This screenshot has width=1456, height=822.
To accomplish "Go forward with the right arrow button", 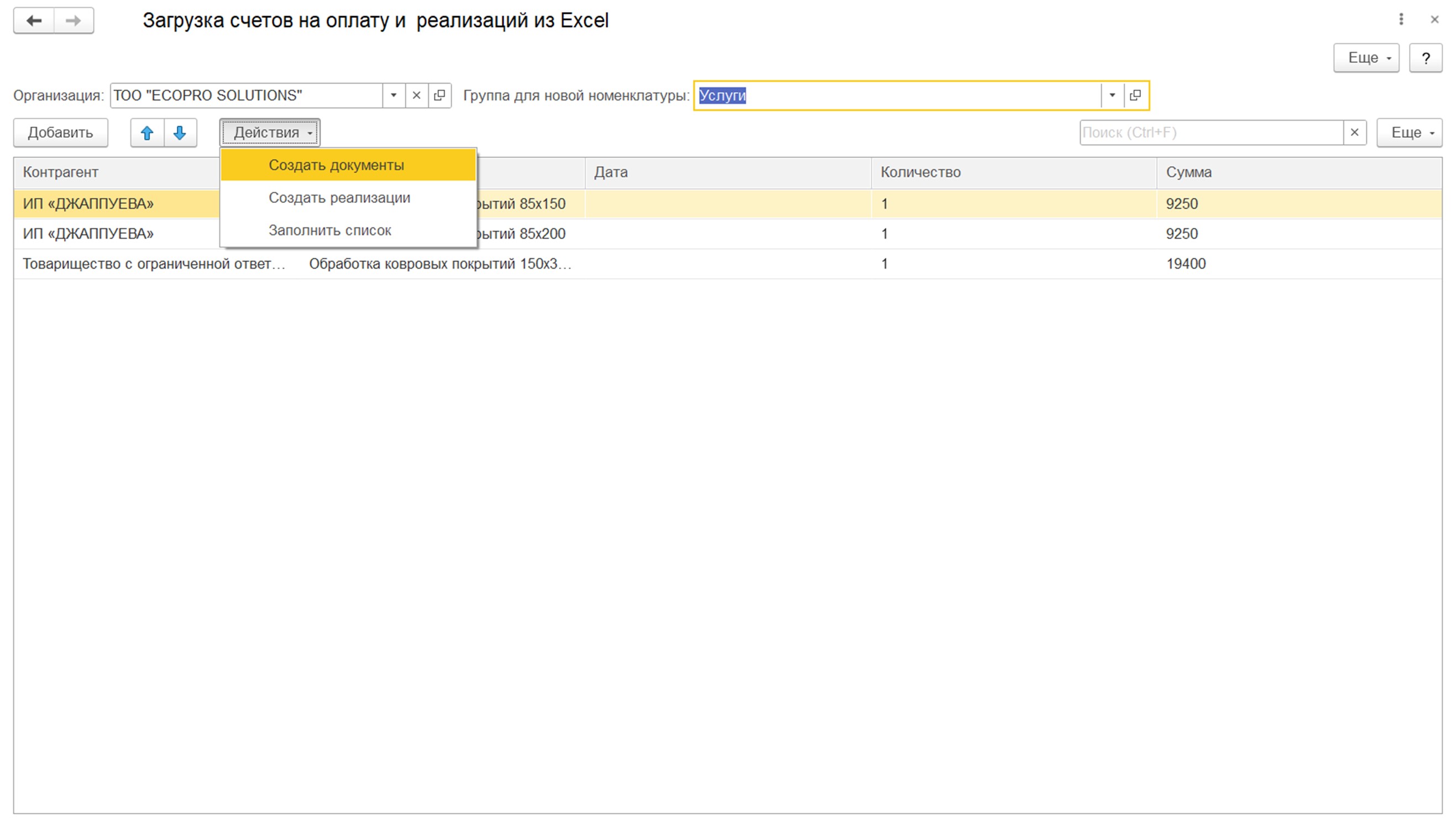I will (x=74, y=21).
